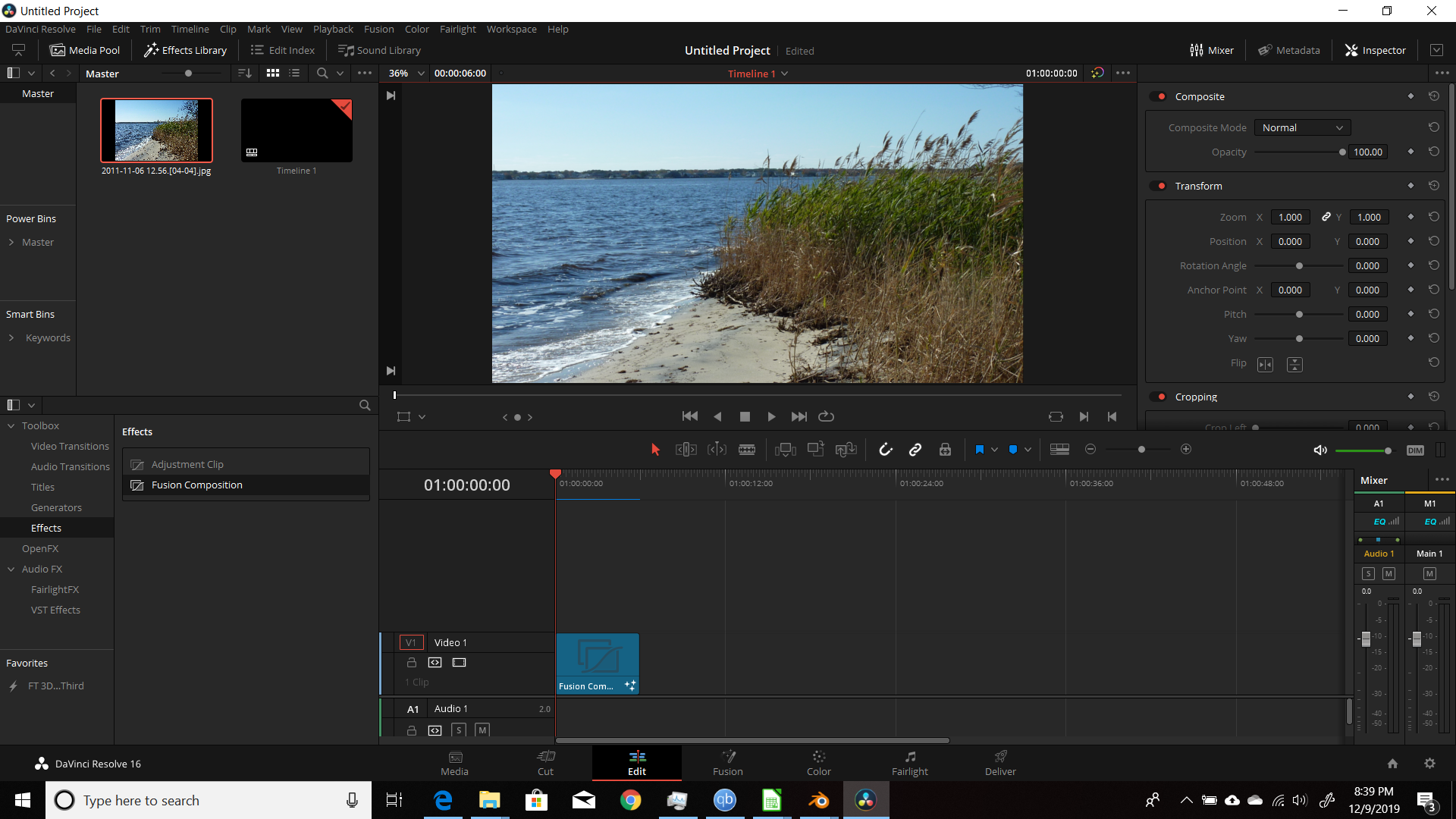Viewport: 1456px width, 819px height.
Task: Click the Replace Clip icon
Action: click(846, 450)
